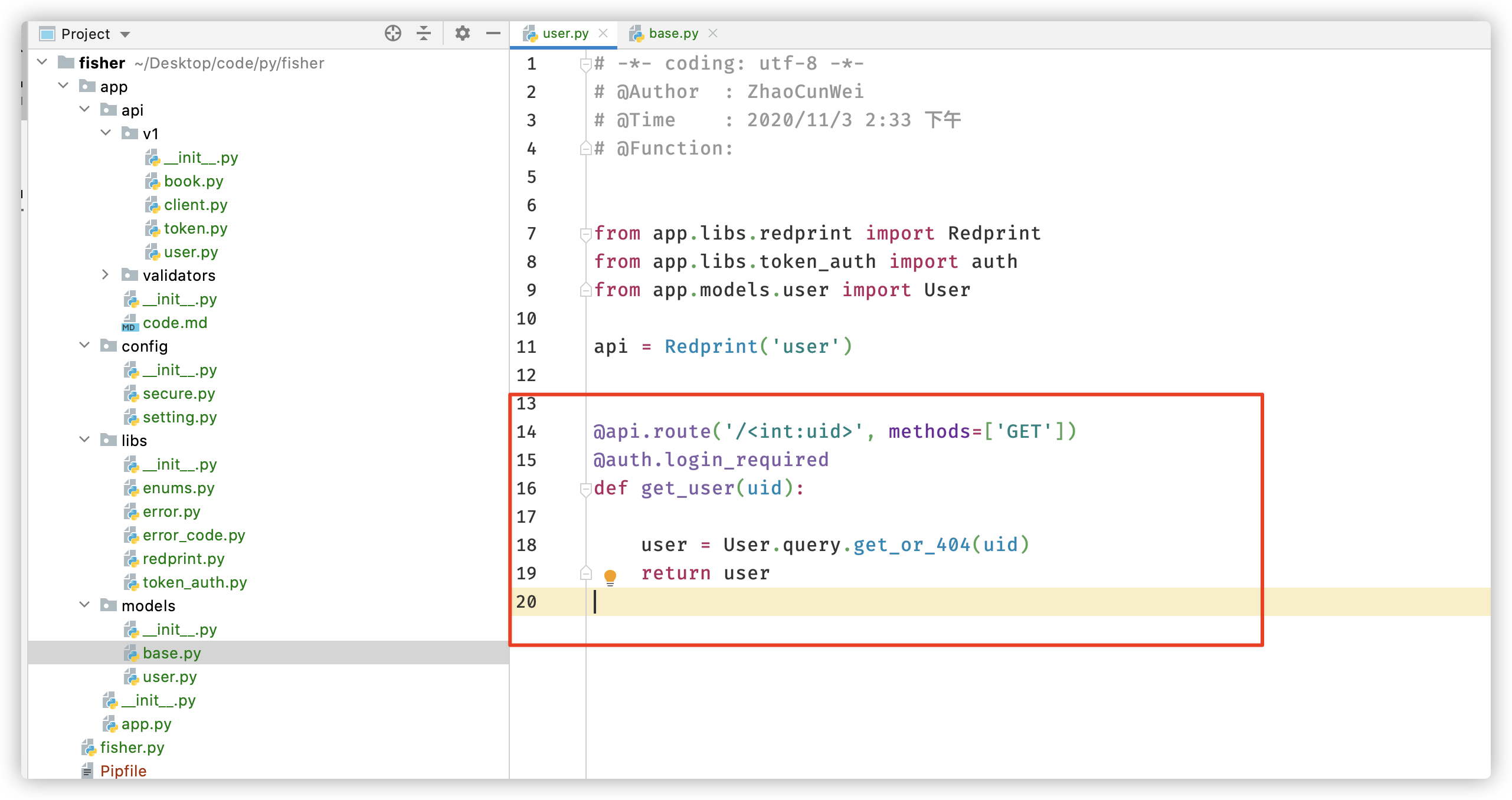Close the user.py editor tab
Viewport: 1512px width, 800px height.
click(x=603, y=34)
